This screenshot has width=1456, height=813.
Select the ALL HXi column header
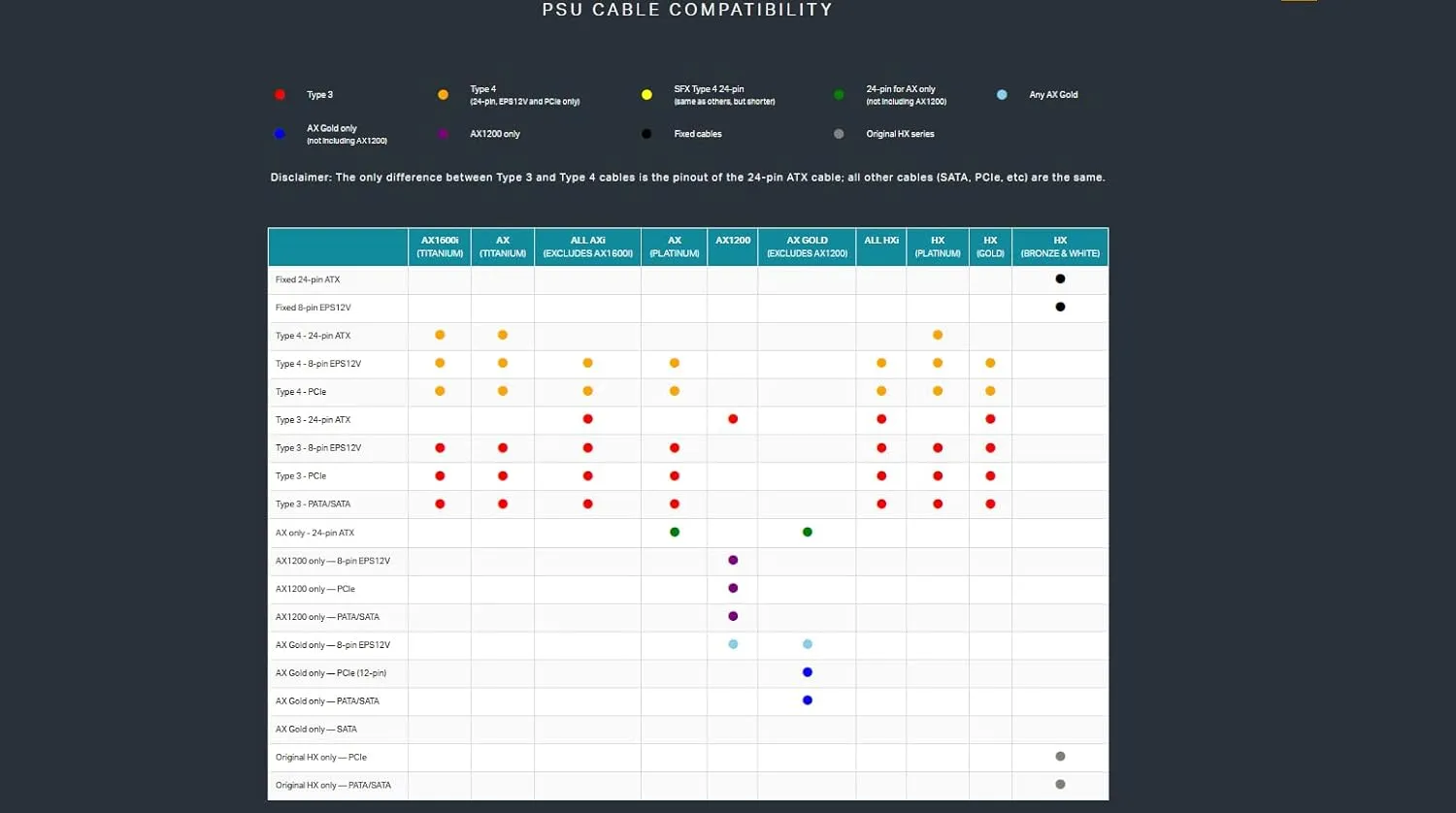point(881,246)
